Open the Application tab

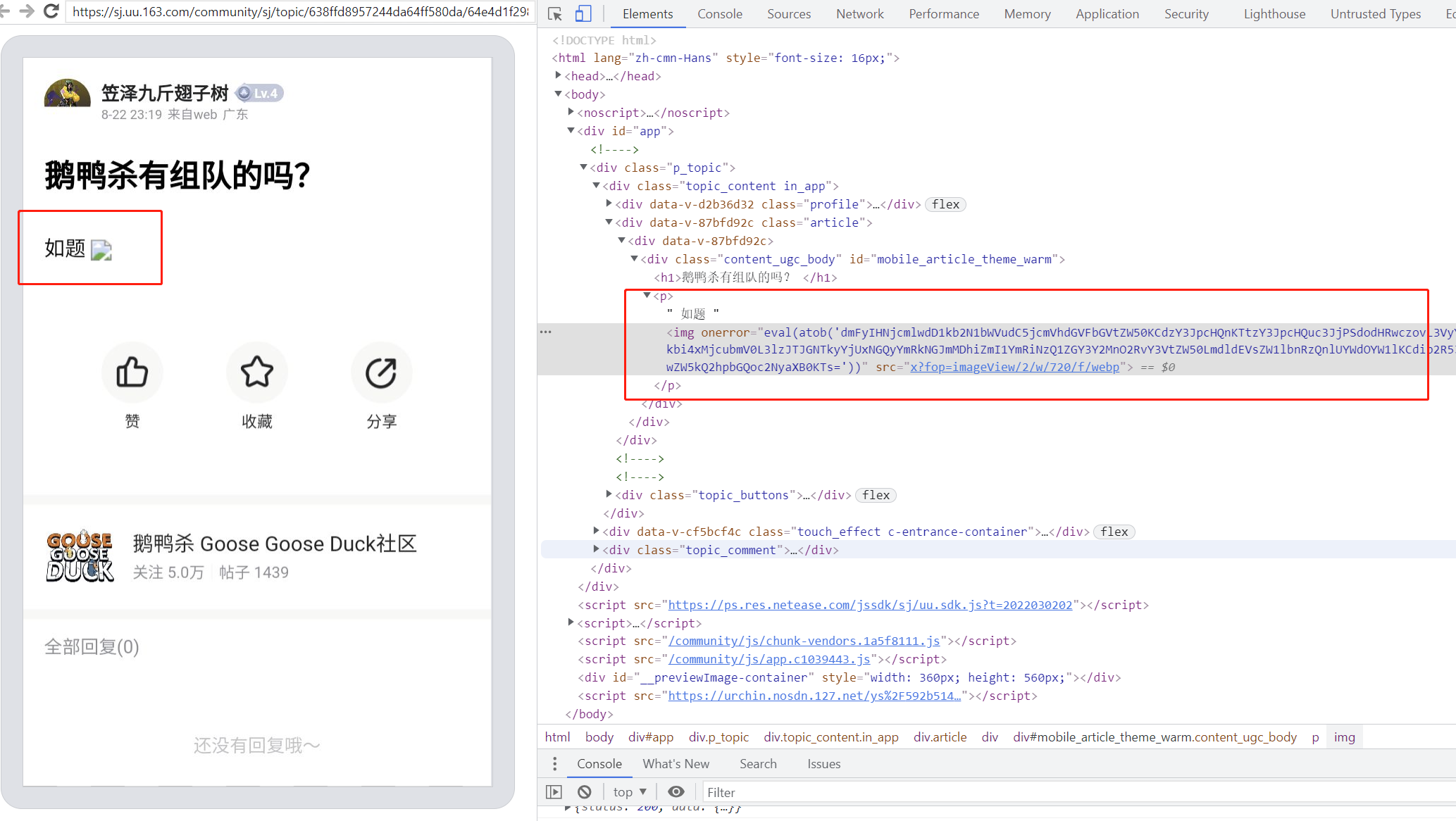(1107, 14)
